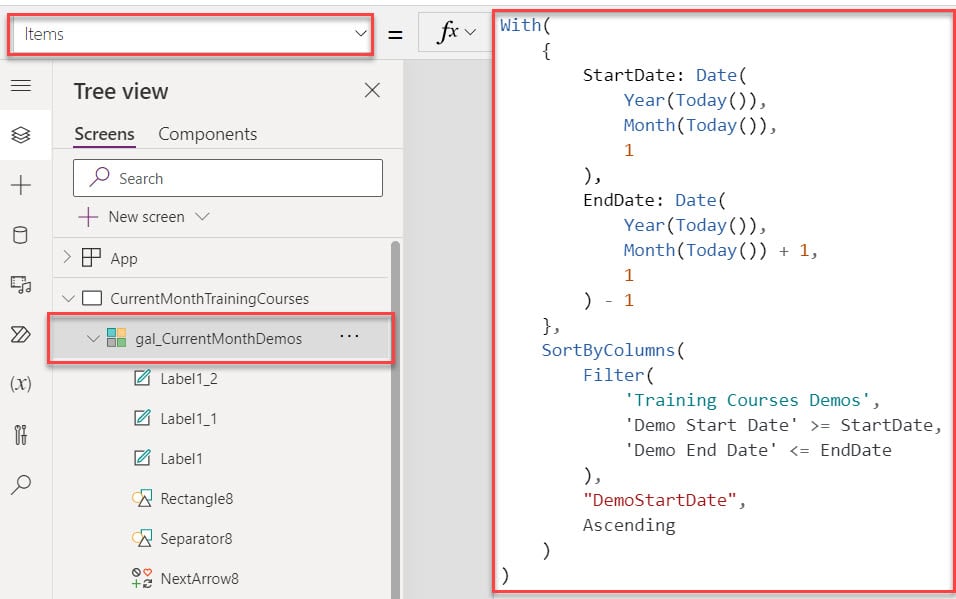This screenshot has height=599, width=956.
Task: Open the Advanced tools icon
Action: coord(21,434)
